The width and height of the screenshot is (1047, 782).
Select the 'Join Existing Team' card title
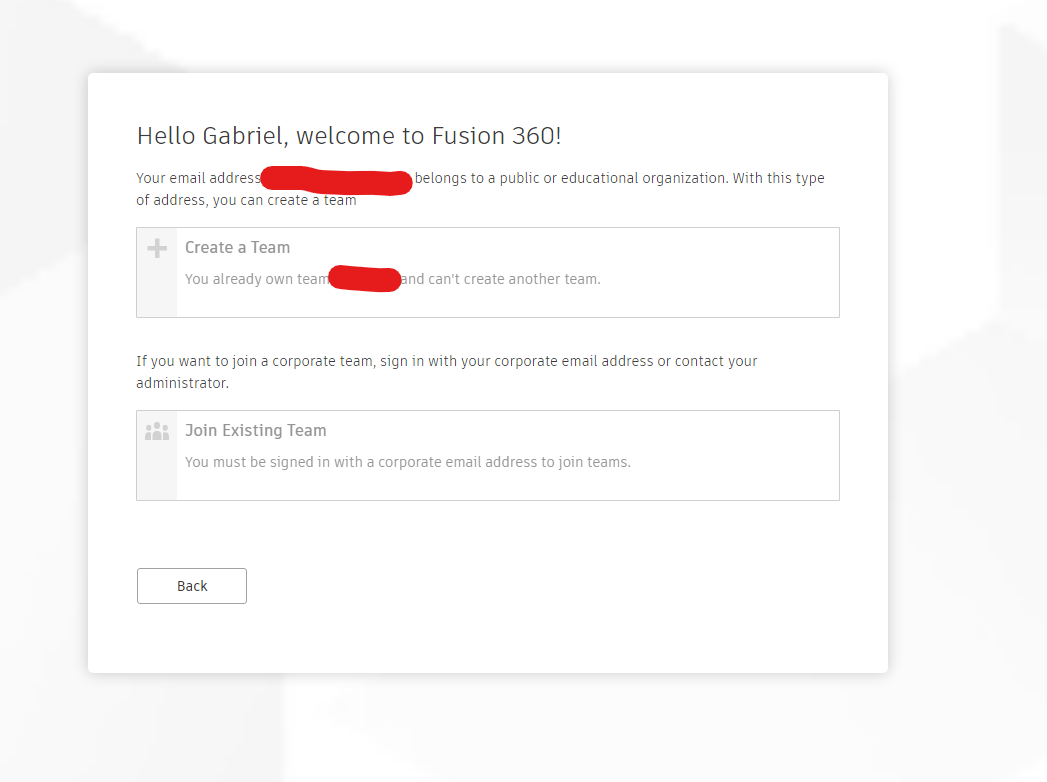[x=256, y=430]
